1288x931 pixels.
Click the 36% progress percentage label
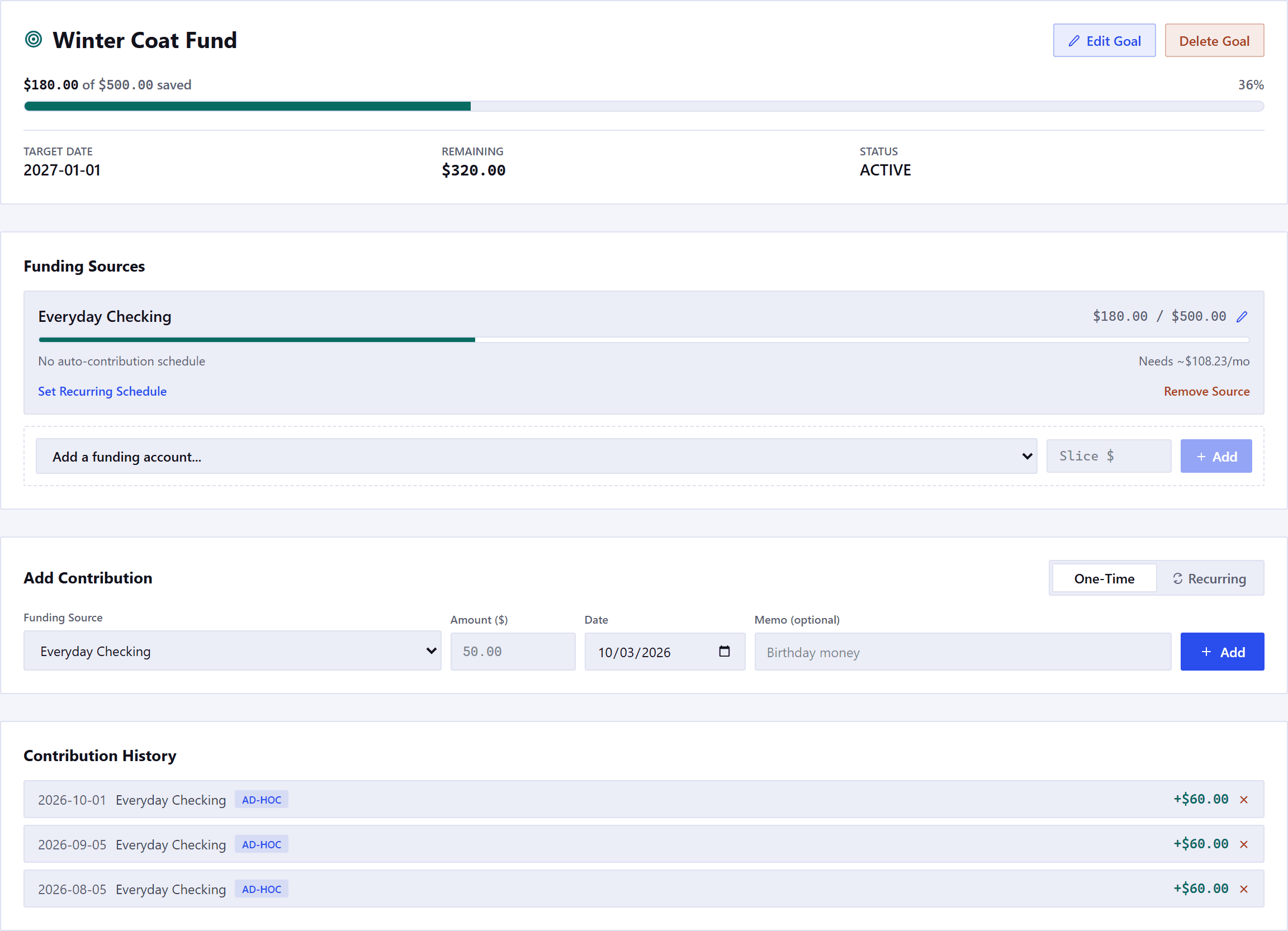tap(1251, 85)
